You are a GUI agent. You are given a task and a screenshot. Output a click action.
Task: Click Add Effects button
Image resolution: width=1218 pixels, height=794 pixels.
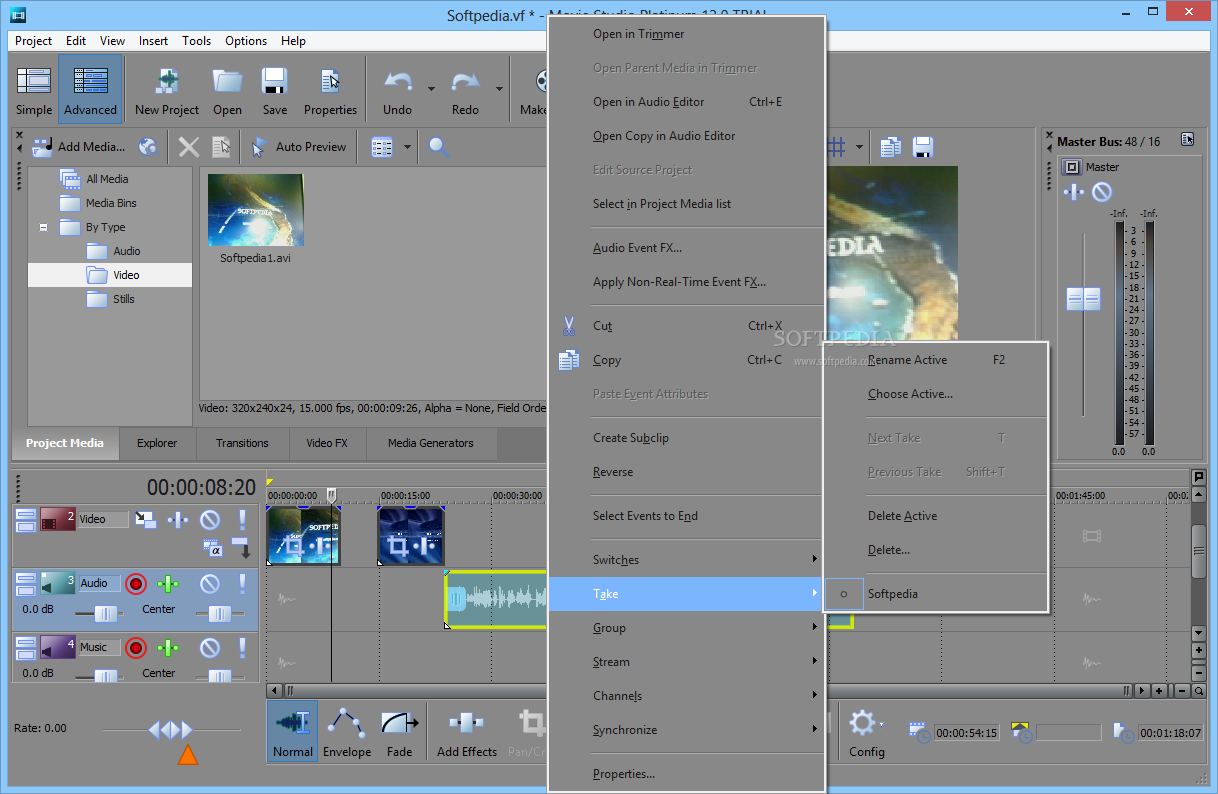[467, 731]
